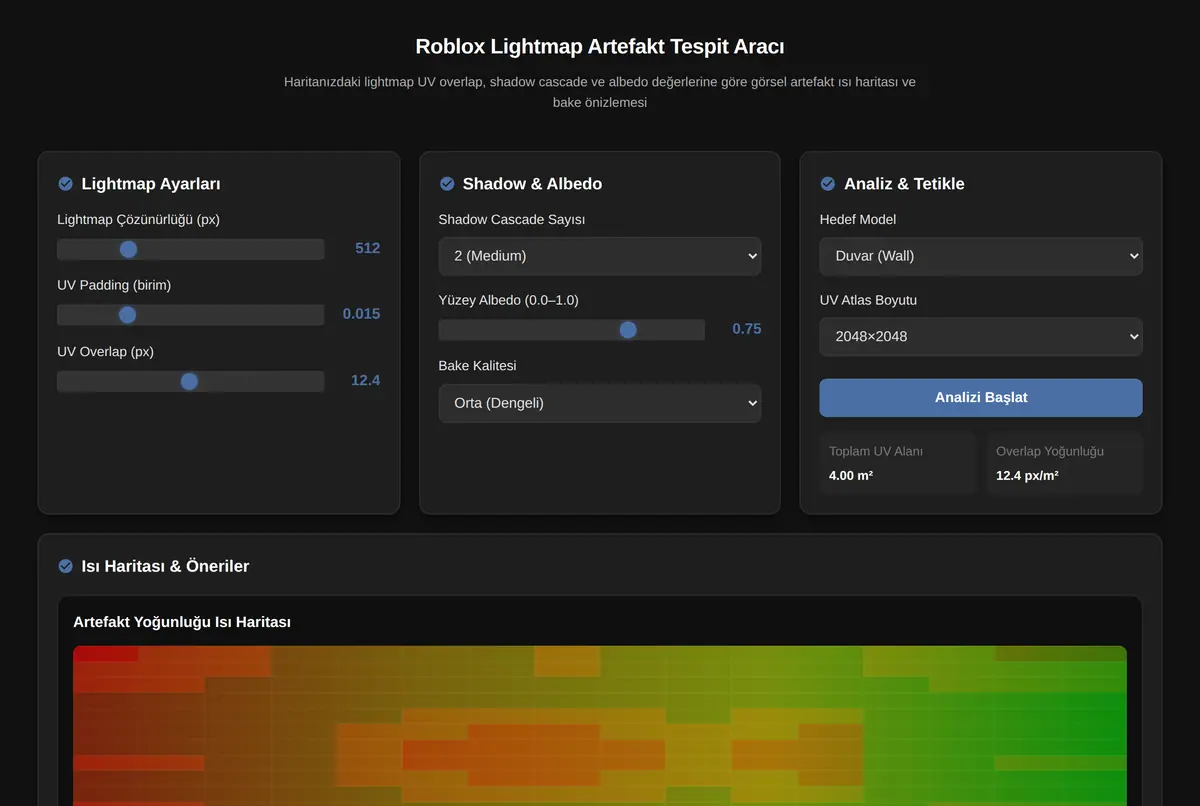The height and width of the screenshot is (806, 1200).
Task: Adjust the Lightmap Çözünürlüğü slider
Action: pos(191,249)
